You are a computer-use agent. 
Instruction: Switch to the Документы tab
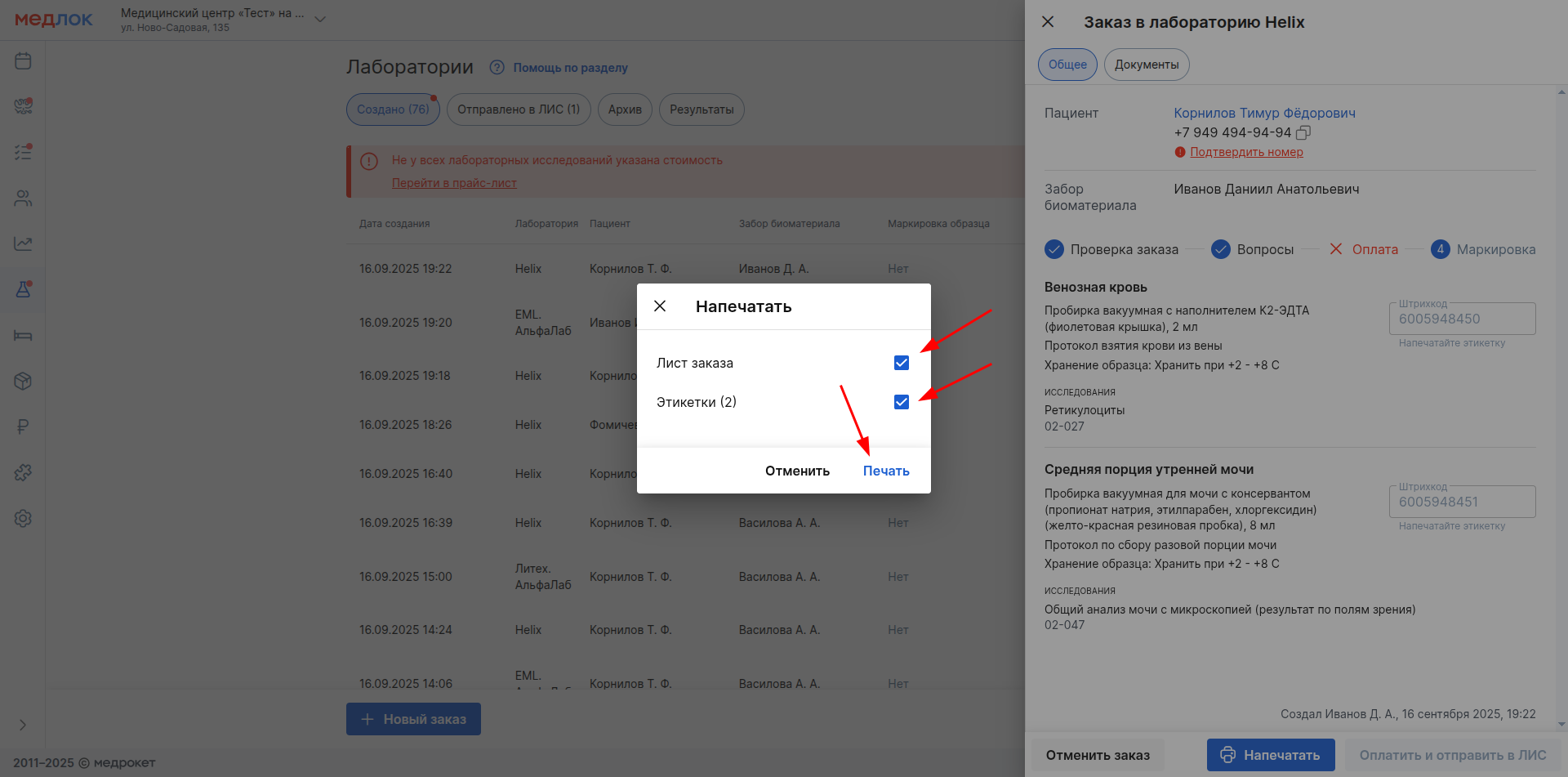click(1146, 65)
